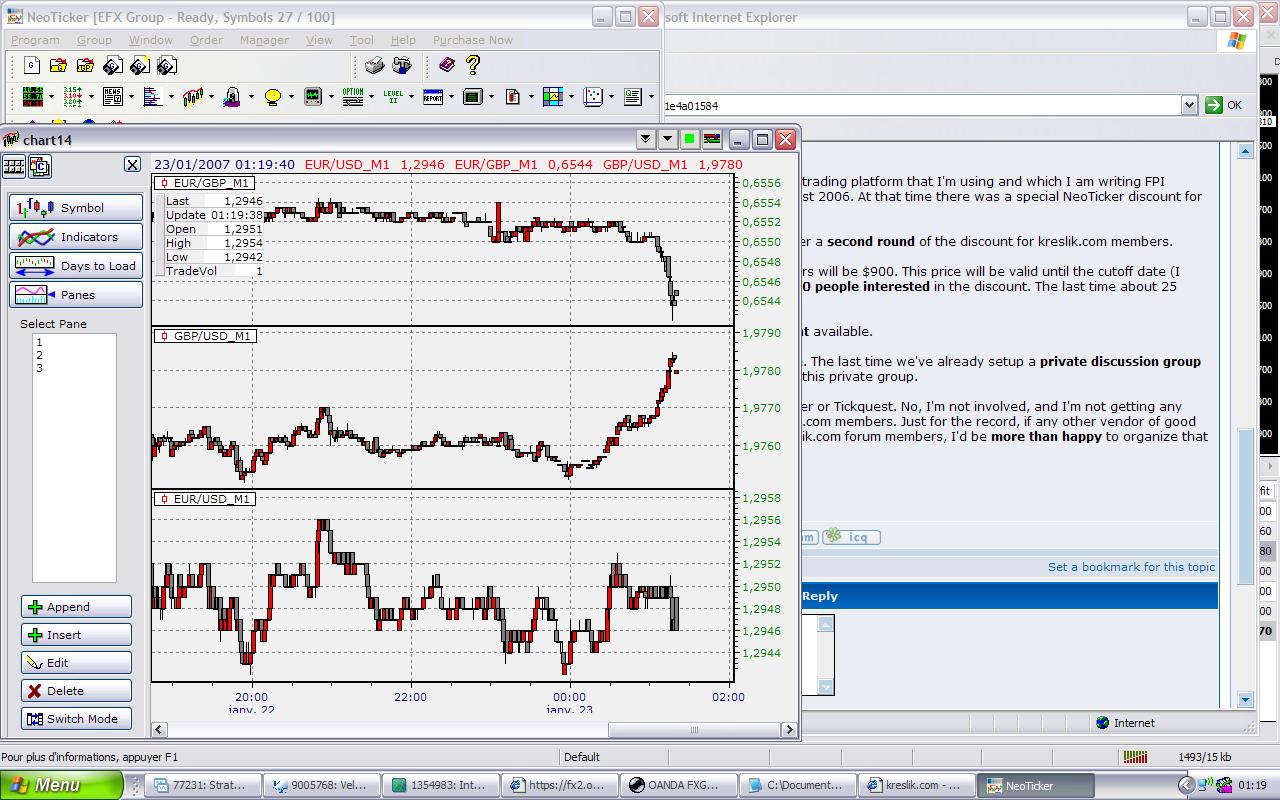The image size is (1280, 800).
Task: Click the double down-arrow icon in chart14 title bar
Action: (645, 139)
